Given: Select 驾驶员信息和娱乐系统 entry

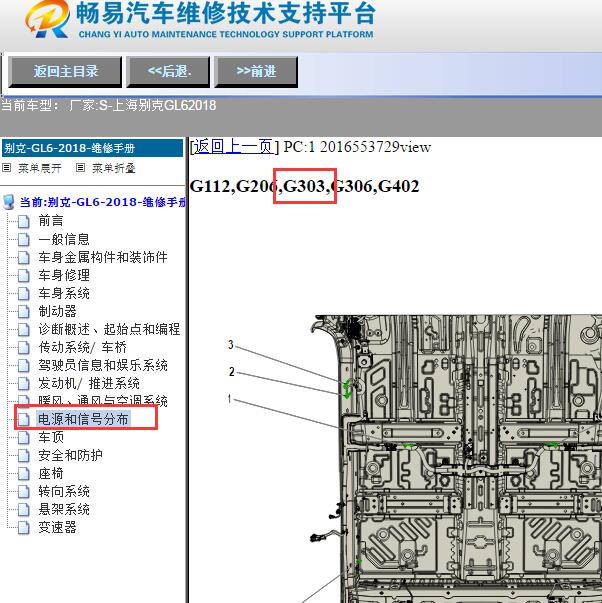Looking at the screenshot, I should (x=103, y=365).
